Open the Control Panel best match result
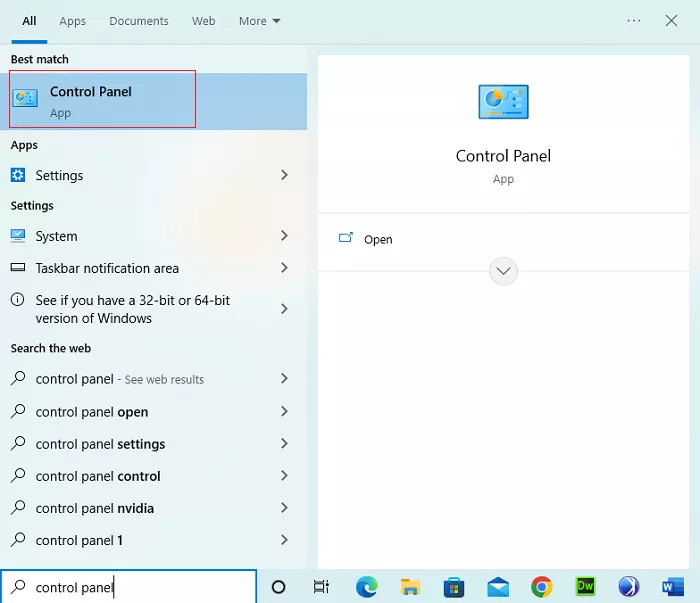This screenshot has height=603, width=700. tap(153, 101)
